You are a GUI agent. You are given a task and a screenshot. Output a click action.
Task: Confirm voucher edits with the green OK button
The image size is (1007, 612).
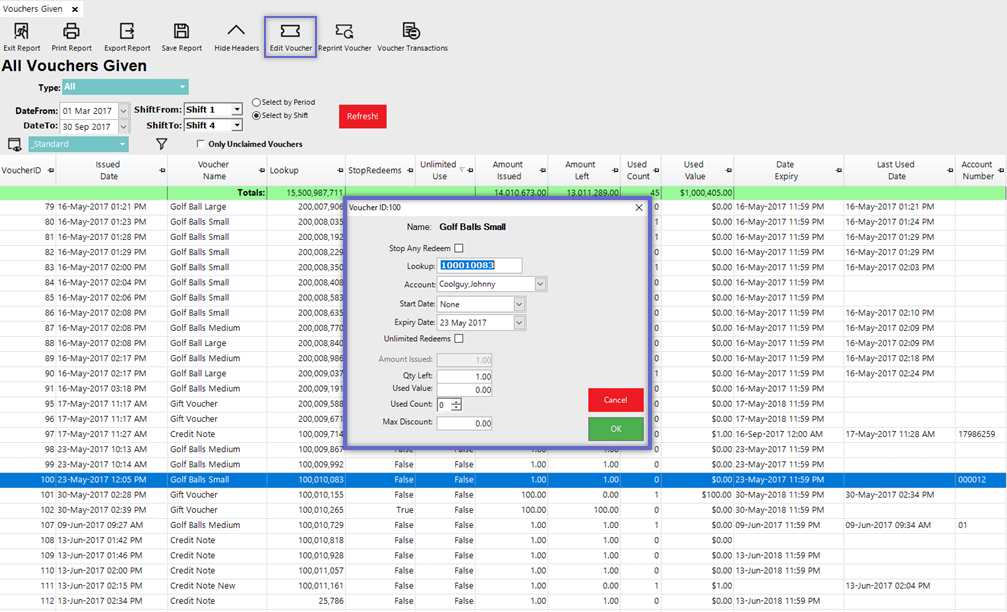(615, 429)
